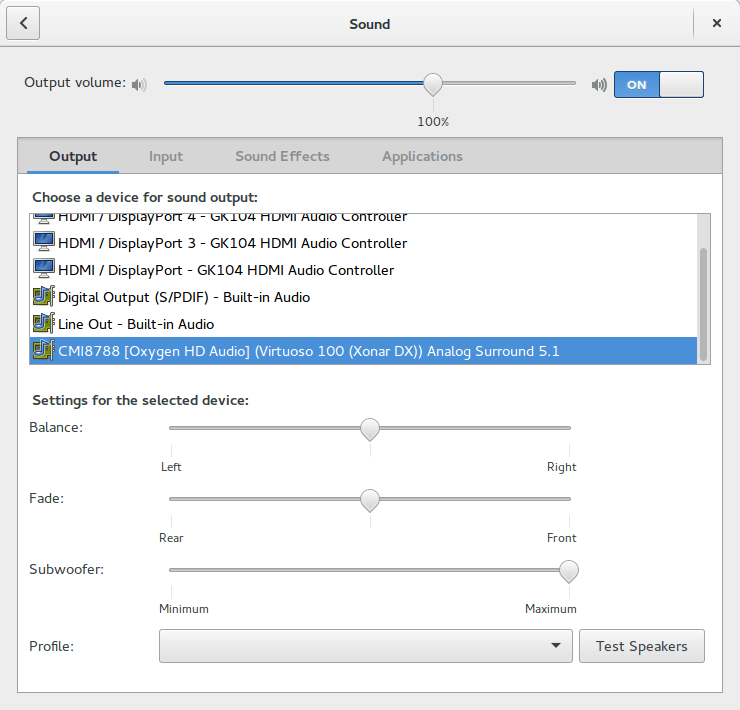Click the Subwoofer slider handle
Image resolution: width=740 pixels, height=710 pixels.
point(569,570)
